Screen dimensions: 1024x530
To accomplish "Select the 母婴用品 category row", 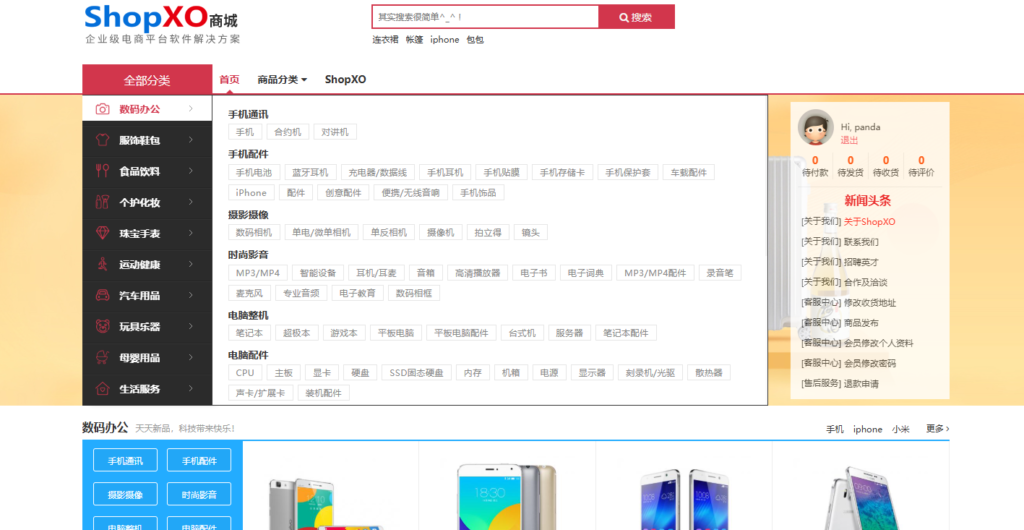I will [147, 358].
